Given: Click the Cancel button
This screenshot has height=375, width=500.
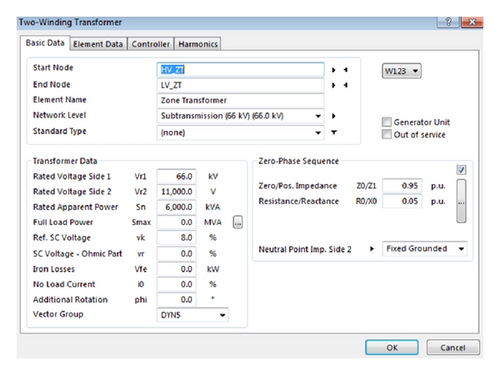Looking at the screenshot, I should click(x=453, y=348).
